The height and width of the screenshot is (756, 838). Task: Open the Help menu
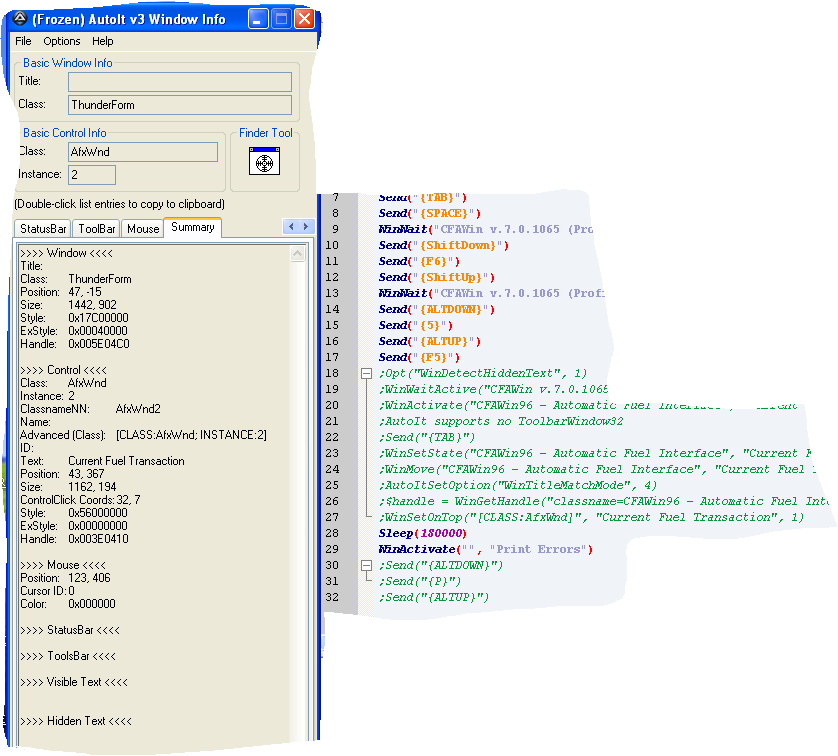point(103,41)
